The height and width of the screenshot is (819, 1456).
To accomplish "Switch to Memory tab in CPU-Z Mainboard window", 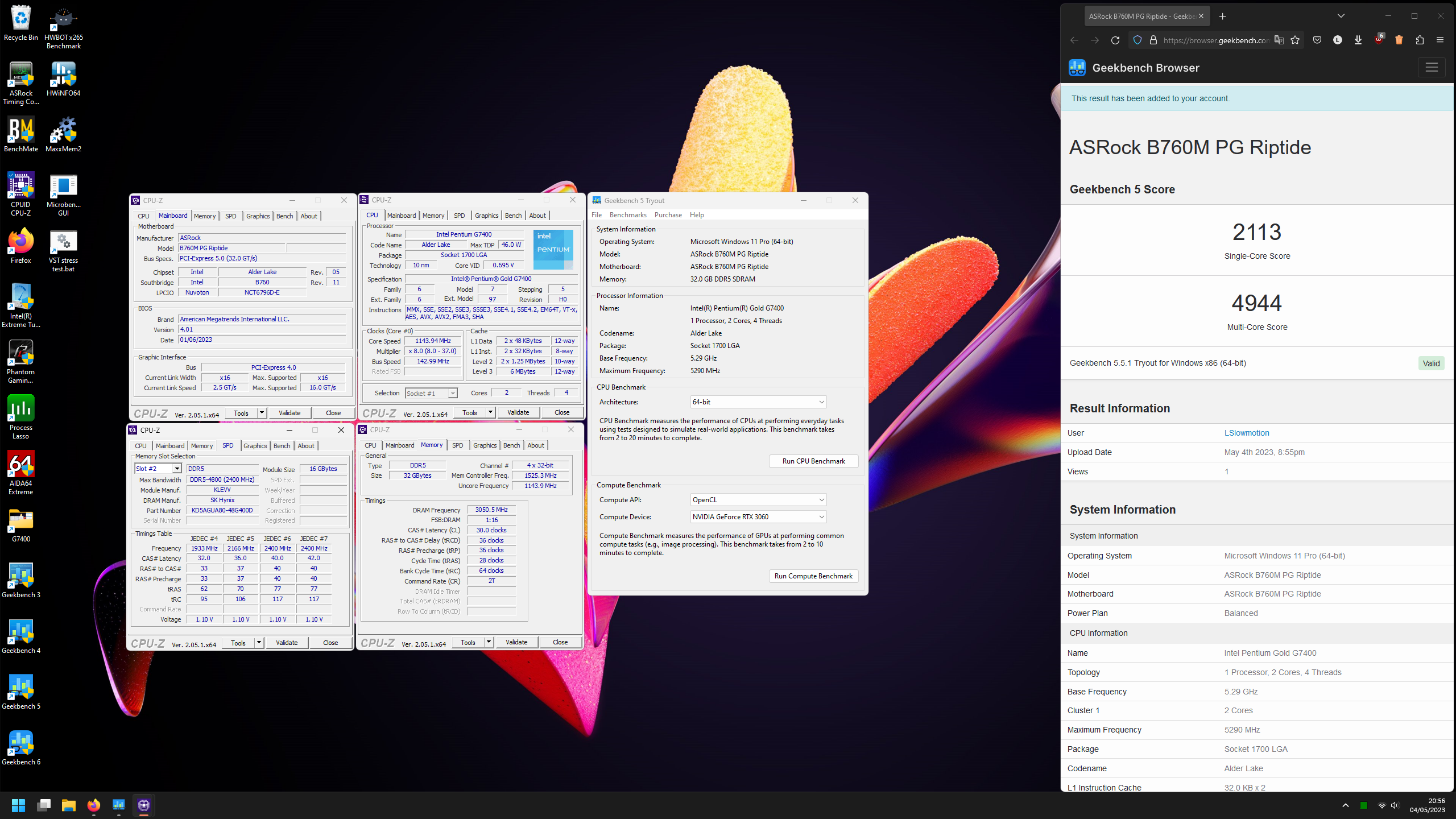I will click(x=205, y=216).
